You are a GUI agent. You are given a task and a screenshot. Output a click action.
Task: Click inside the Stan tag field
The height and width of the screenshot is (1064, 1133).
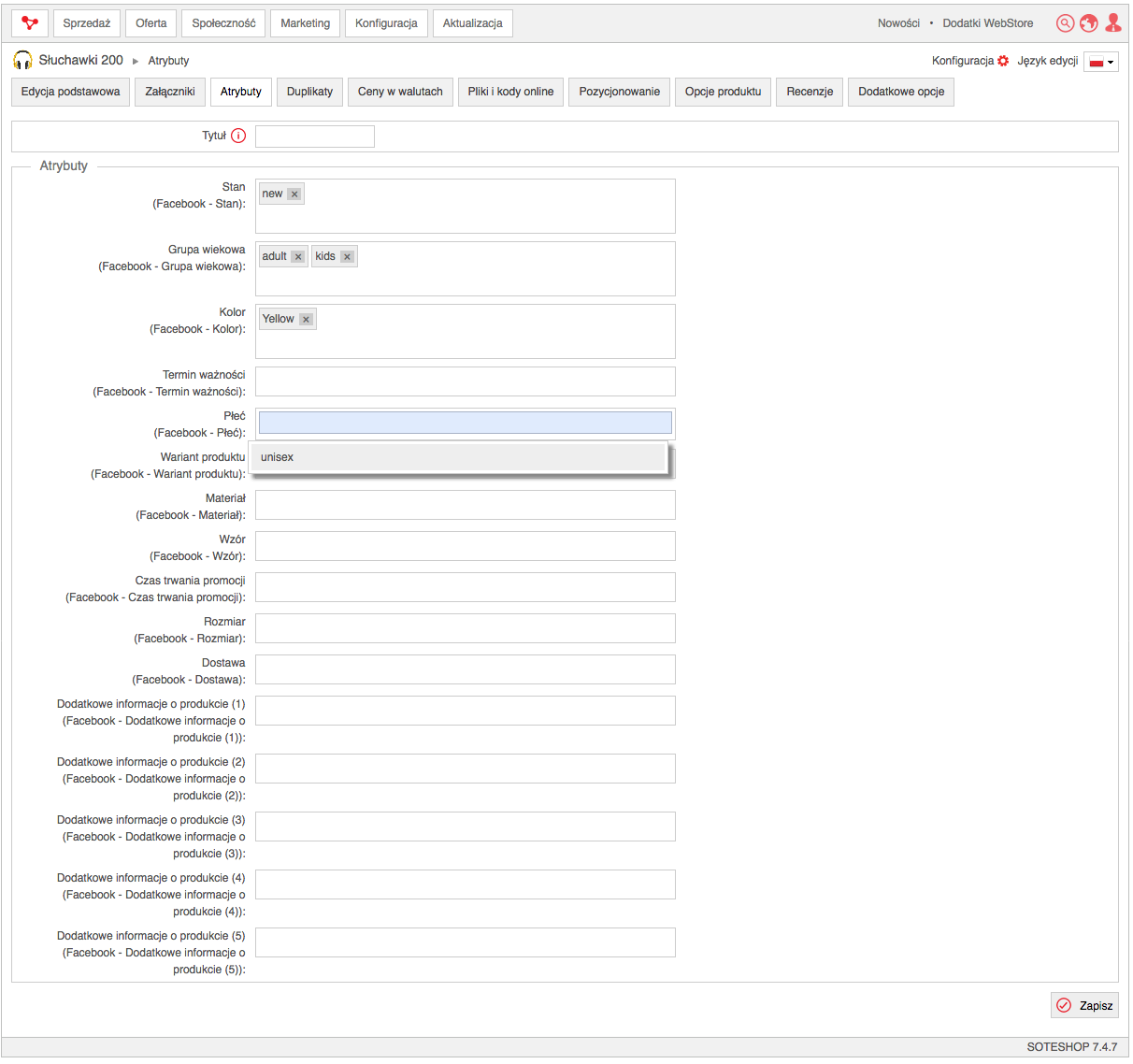click(466, 207)
